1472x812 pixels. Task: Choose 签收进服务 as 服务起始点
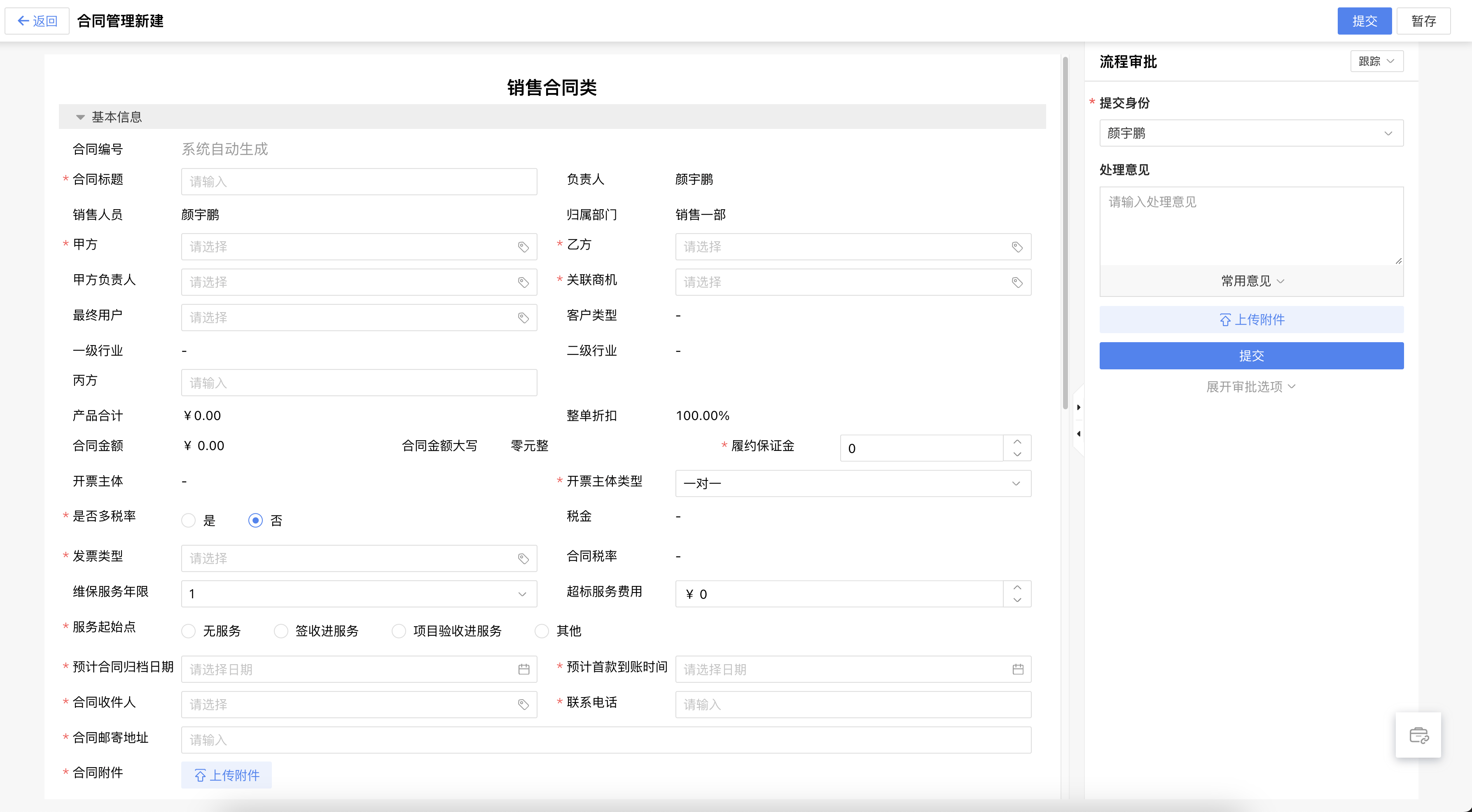[x=281, y=631]
